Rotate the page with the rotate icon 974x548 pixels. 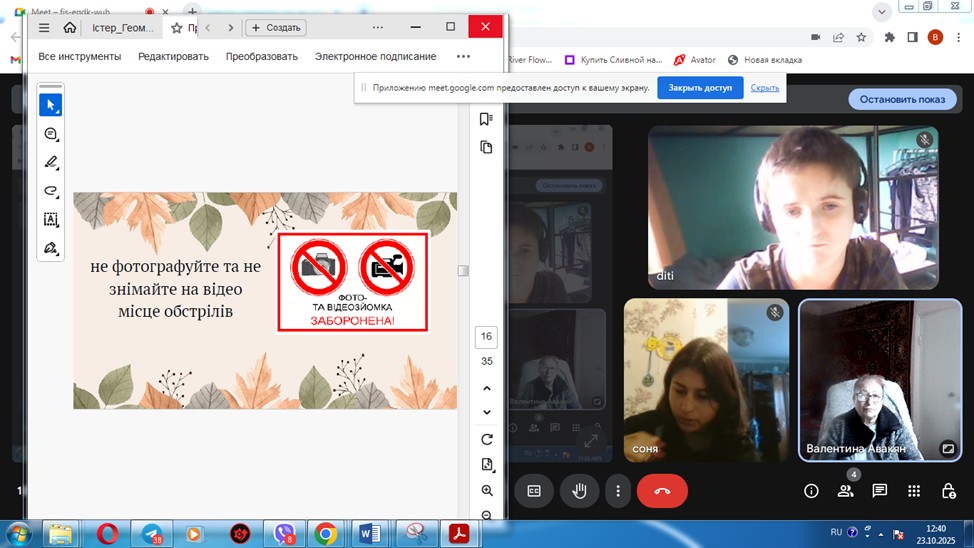pos(487,439)
